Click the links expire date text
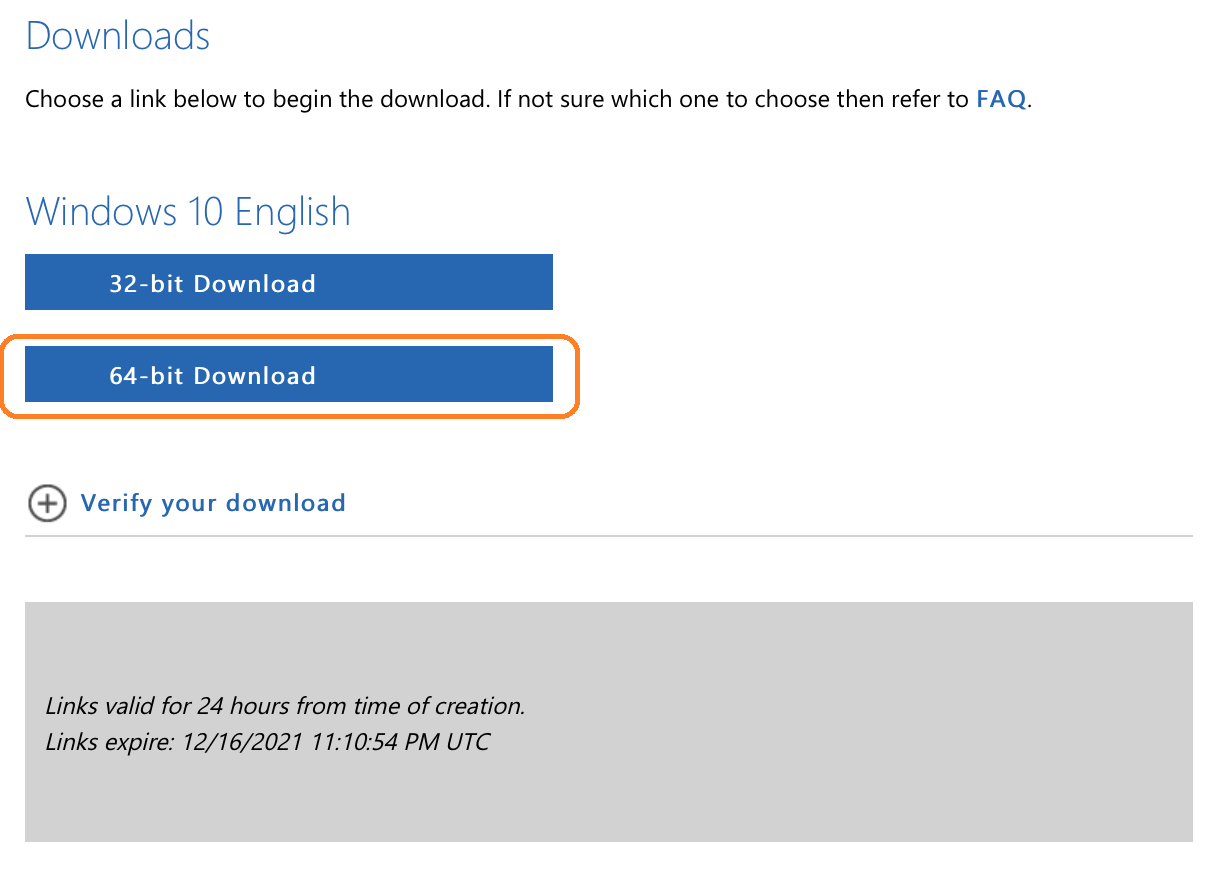 point(268,742)
